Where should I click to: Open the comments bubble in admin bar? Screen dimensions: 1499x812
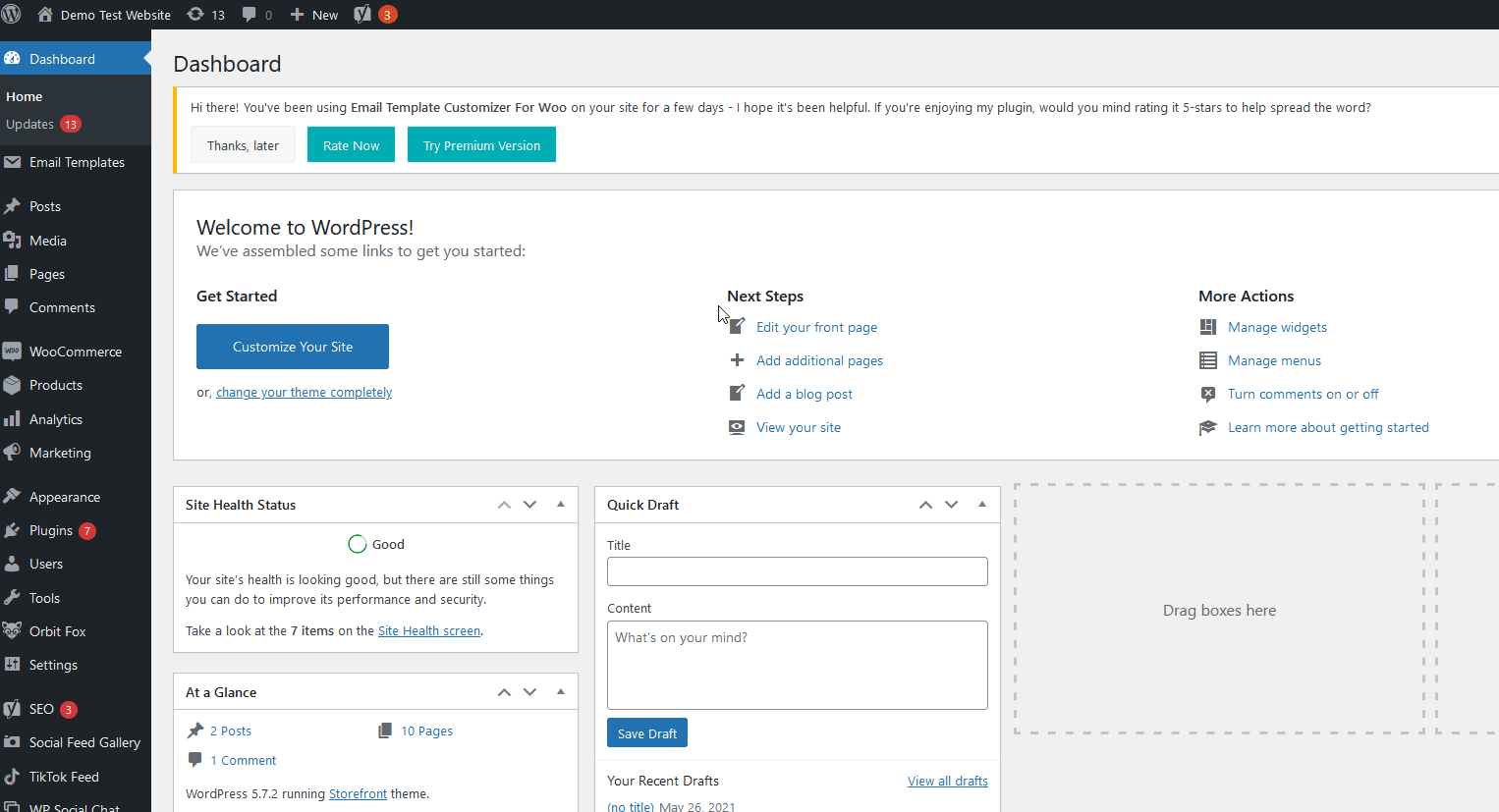pos(250,15)
